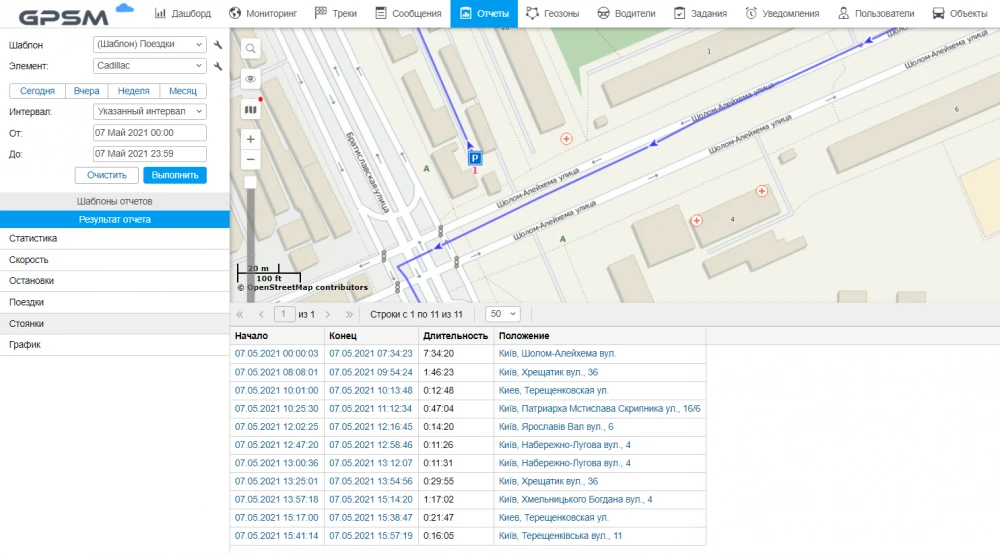Viewport: 1000px width, 554px height.
Task: Open rows-per-page dropdown showing 50
Action: pos(502,314)
